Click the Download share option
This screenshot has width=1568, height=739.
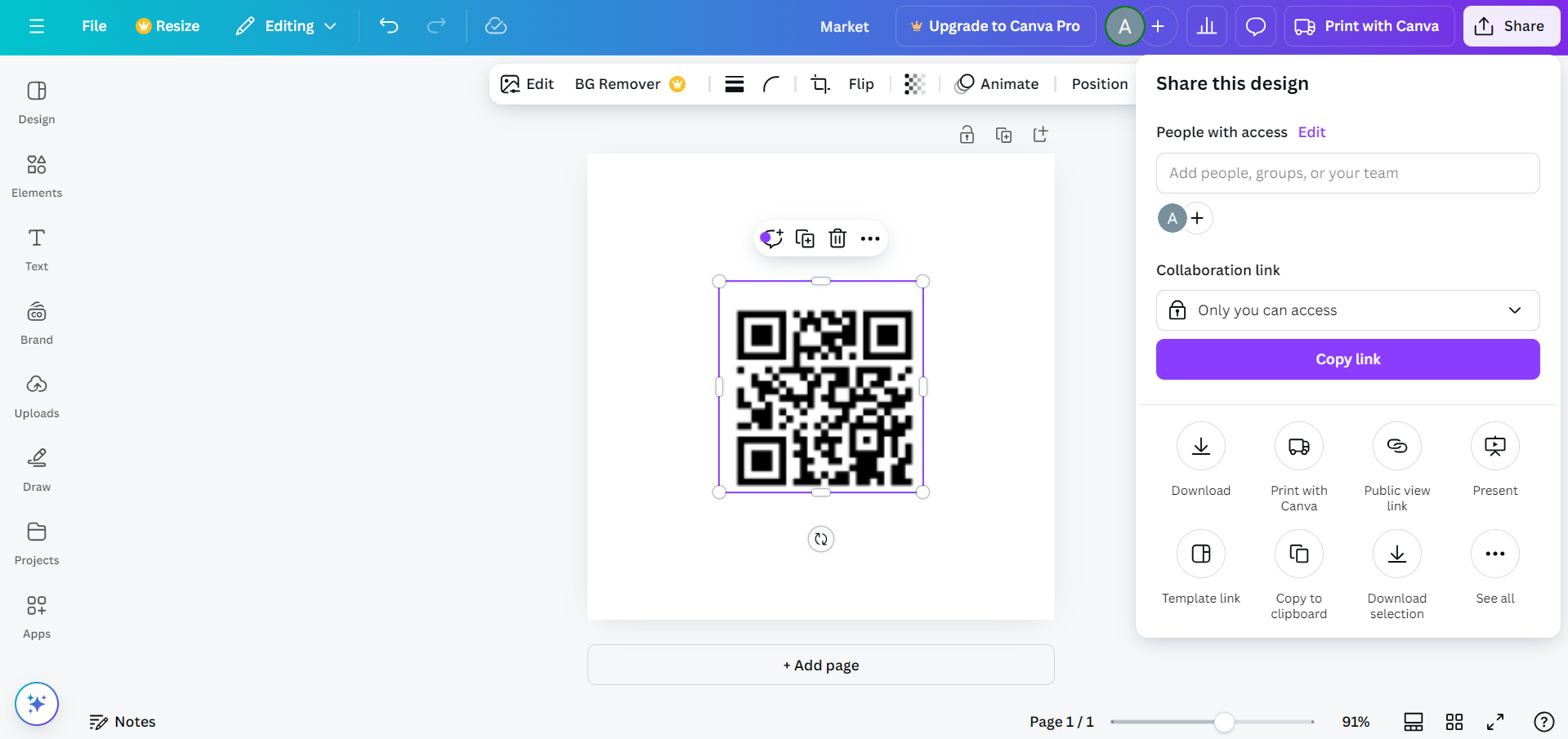click(x=1201, y=459)
